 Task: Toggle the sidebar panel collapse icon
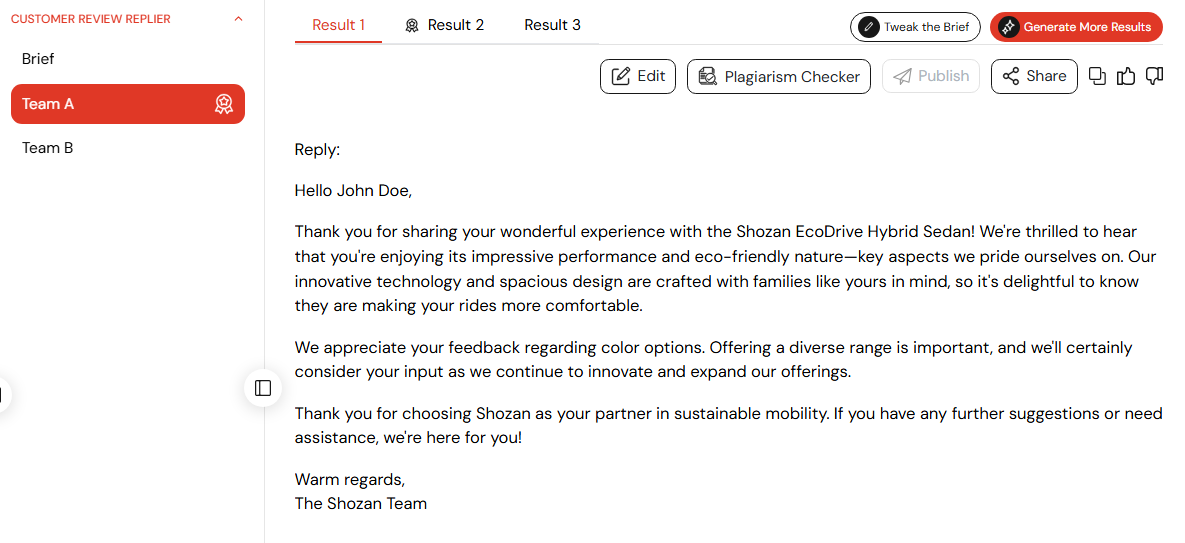click(263, 388)
